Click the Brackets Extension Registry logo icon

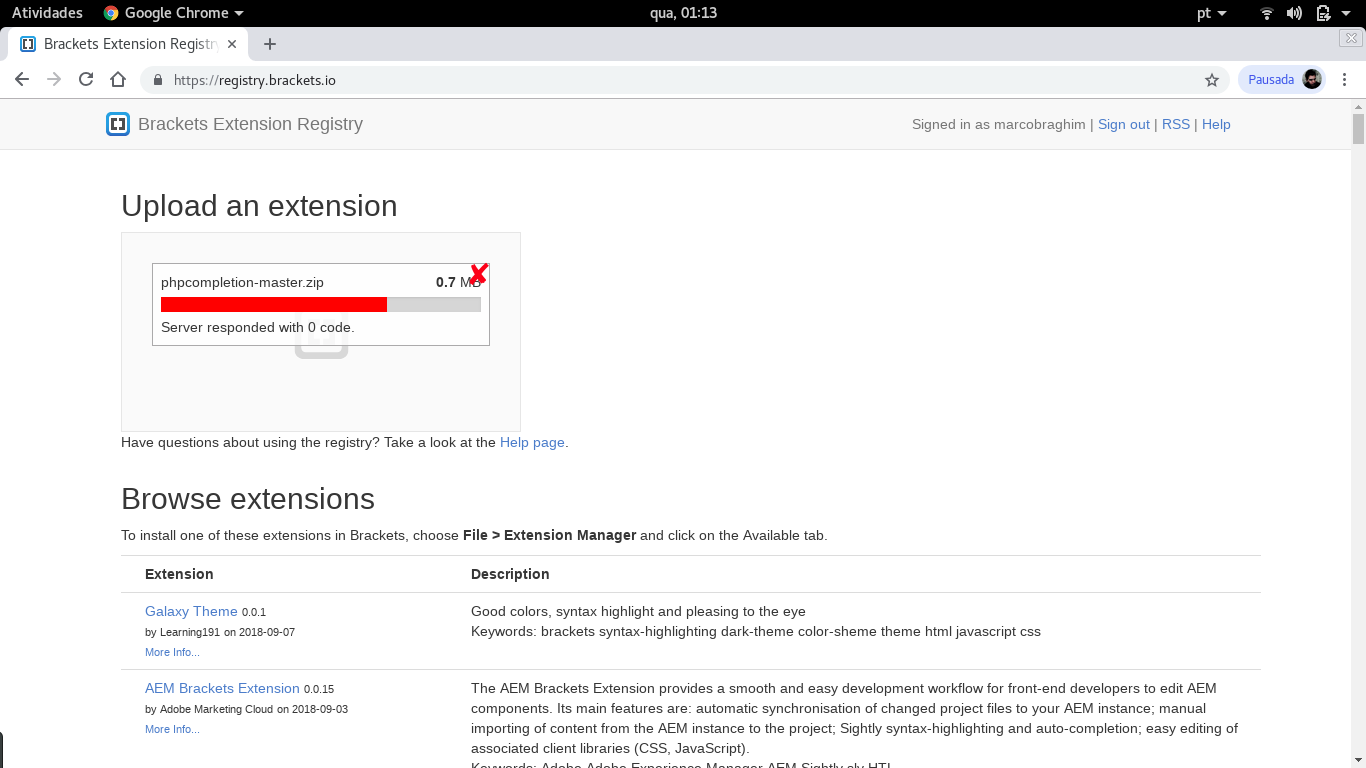point(118,124)
